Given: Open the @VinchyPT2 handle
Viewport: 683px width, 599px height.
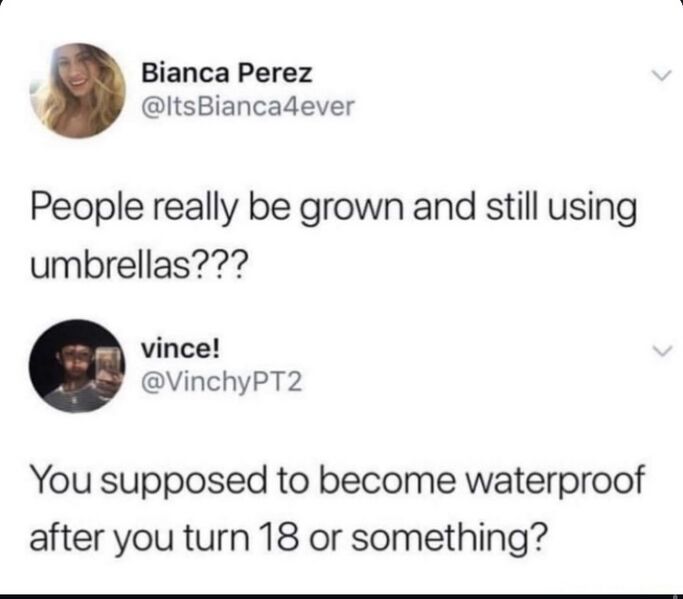Looking at the screenshot, I should click(x=221, y=382).
